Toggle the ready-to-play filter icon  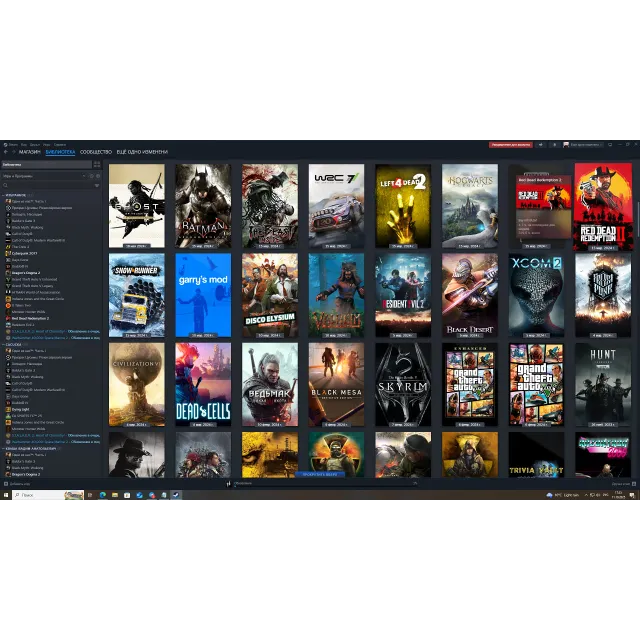point(98,176)
